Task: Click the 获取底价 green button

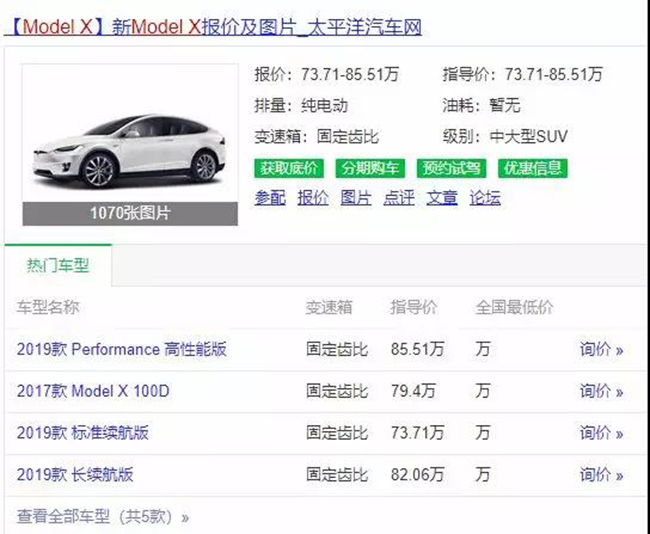Action: 289,168
